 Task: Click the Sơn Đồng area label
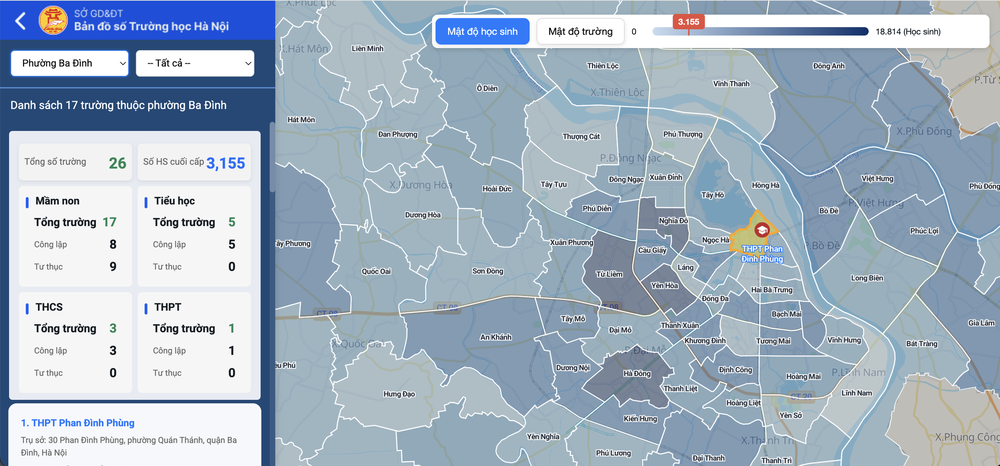[488, 271]
